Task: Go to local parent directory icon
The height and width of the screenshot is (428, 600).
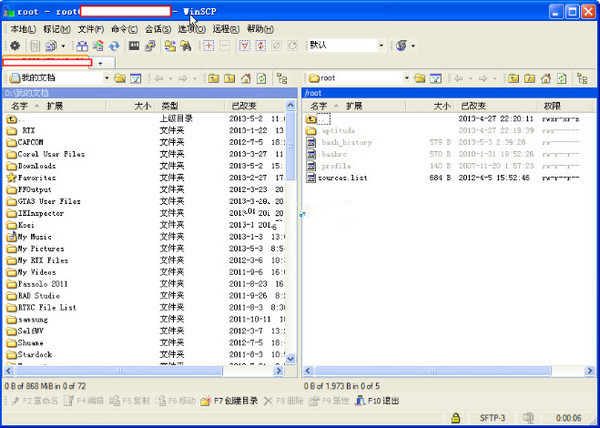Action: tap(214, 78)
